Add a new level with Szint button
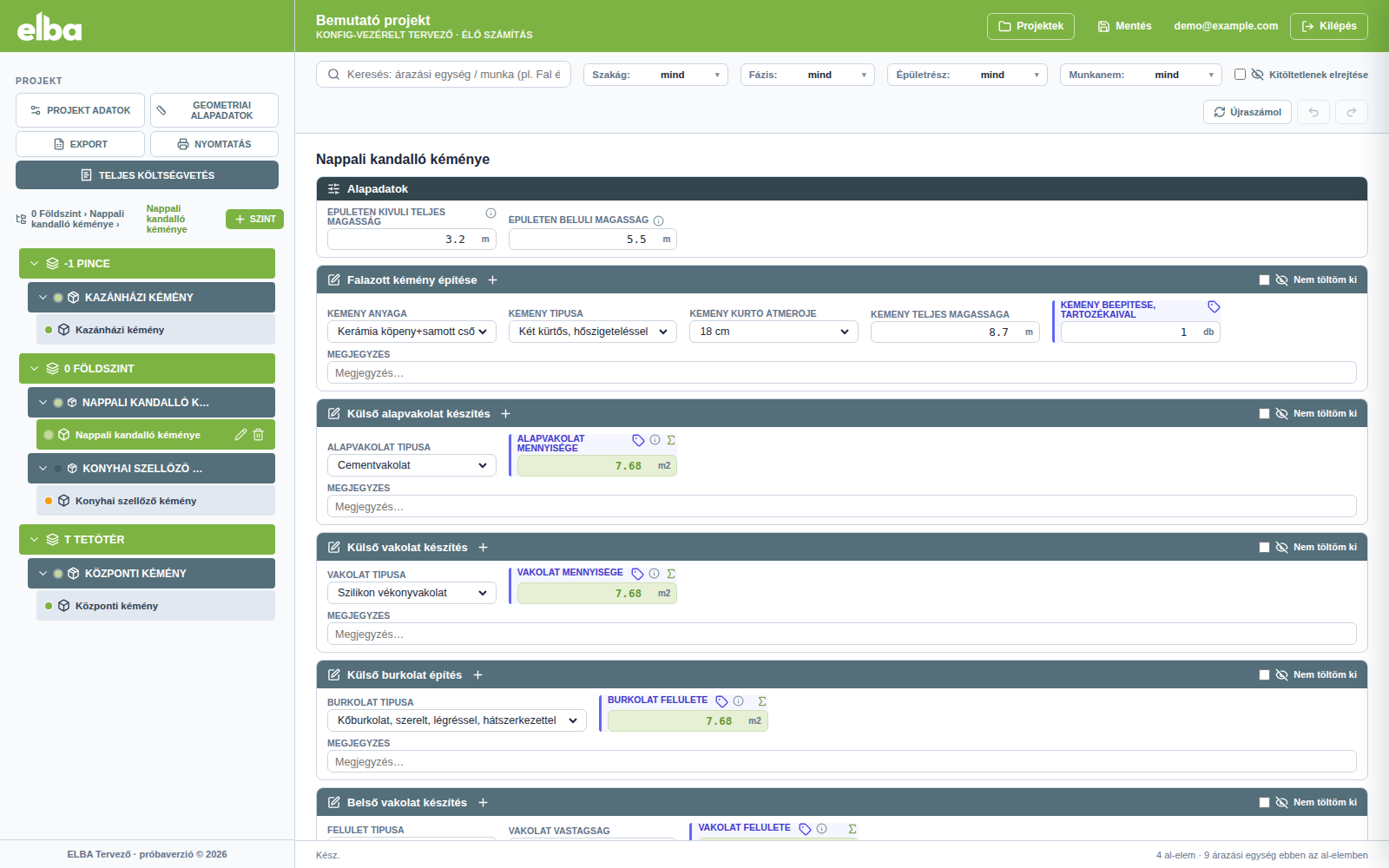This screenshot has width=1389, height=868. point(254,220)
